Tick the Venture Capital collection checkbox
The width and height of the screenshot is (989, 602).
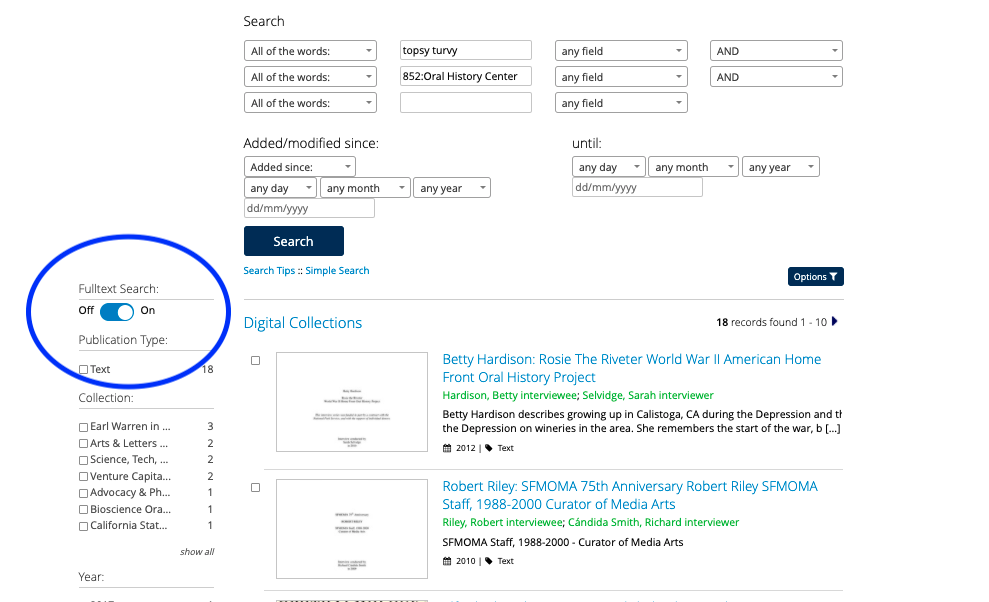pos(84,477)
